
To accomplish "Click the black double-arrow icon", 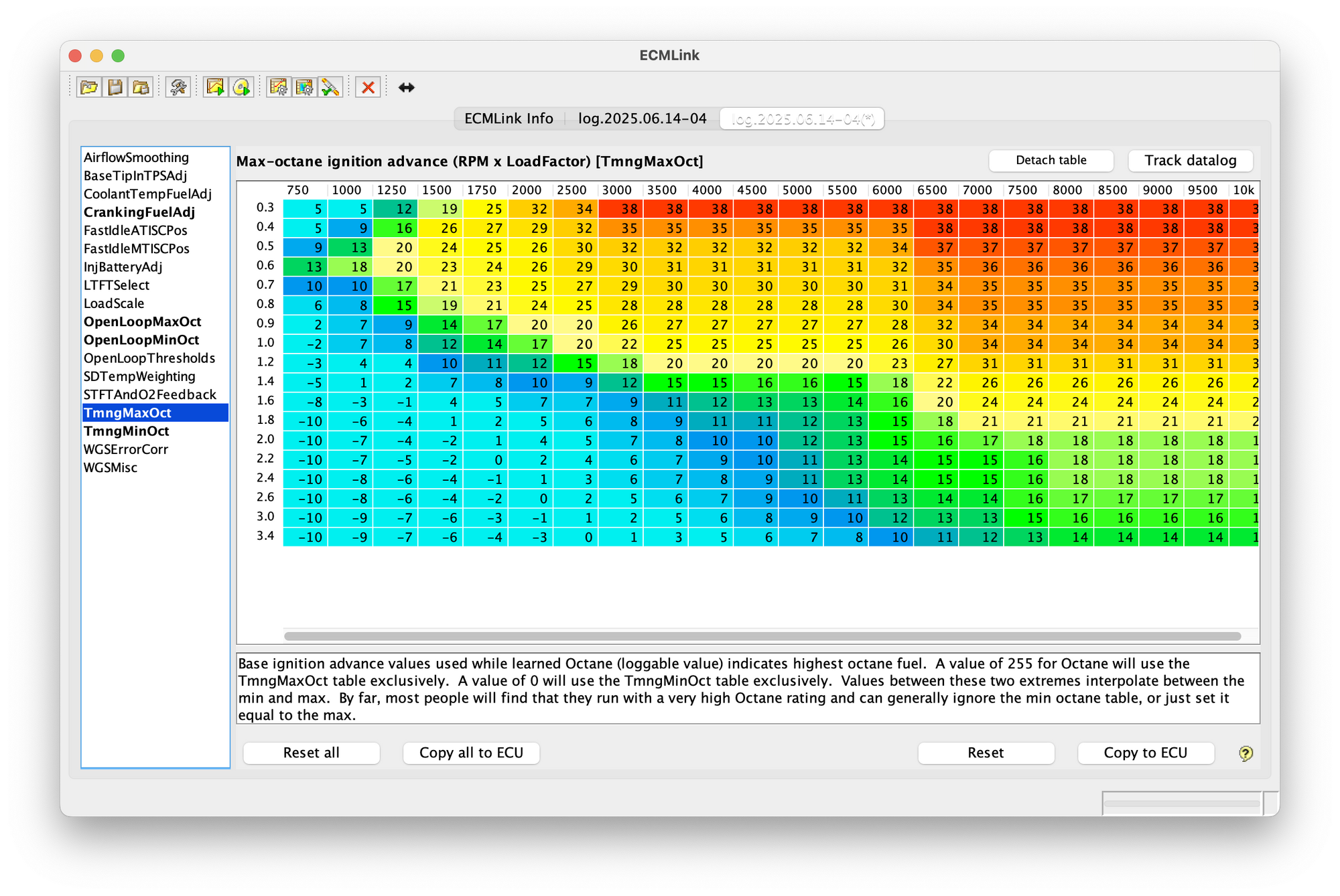I will click(x=406, y=87).
